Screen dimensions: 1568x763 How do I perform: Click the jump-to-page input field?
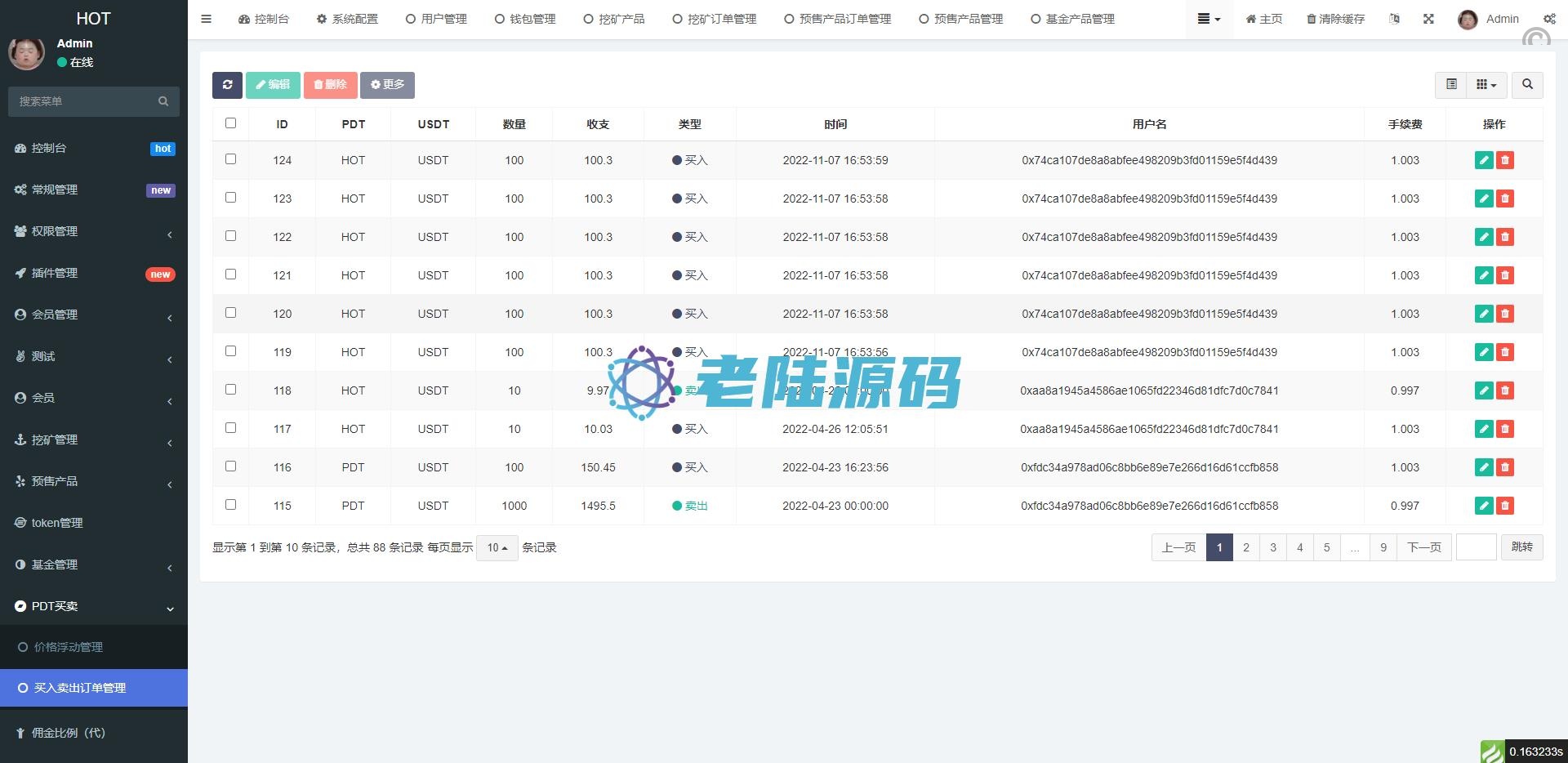click(x=1476, y=547)
